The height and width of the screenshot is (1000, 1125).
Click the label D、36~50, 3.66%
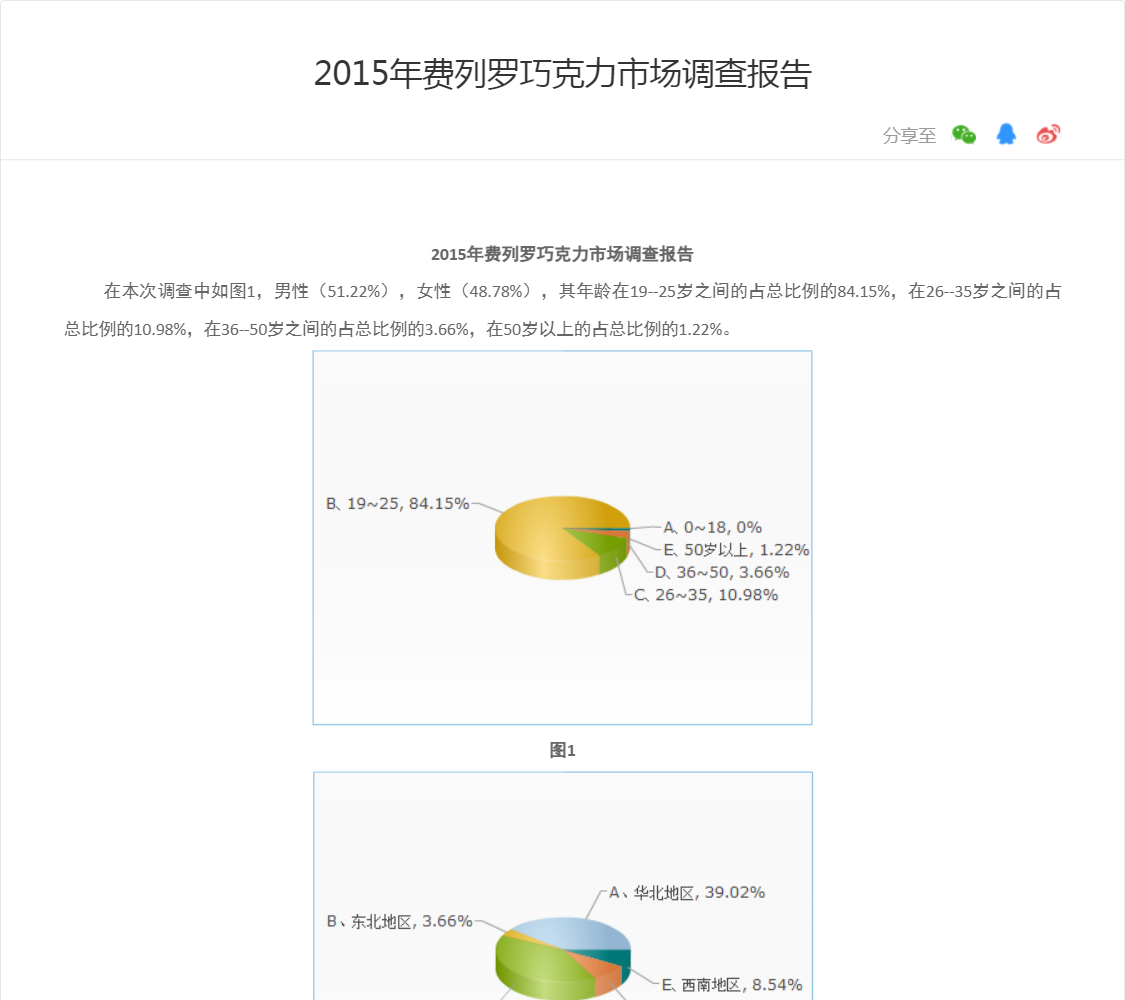pos(722,572)
